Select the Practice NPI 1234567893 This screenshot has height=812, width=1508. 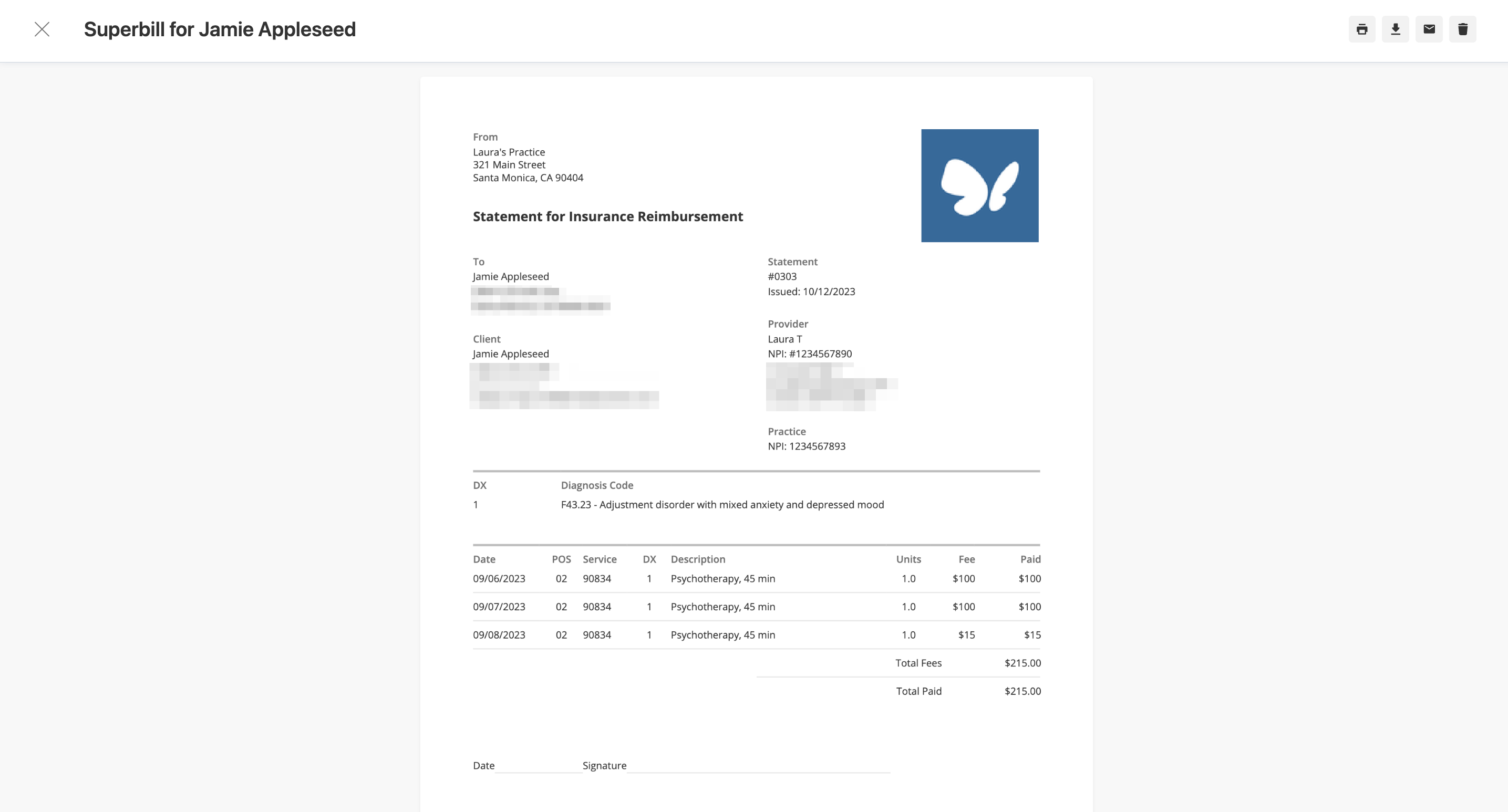pyautogui.click(x=807, y=446)
